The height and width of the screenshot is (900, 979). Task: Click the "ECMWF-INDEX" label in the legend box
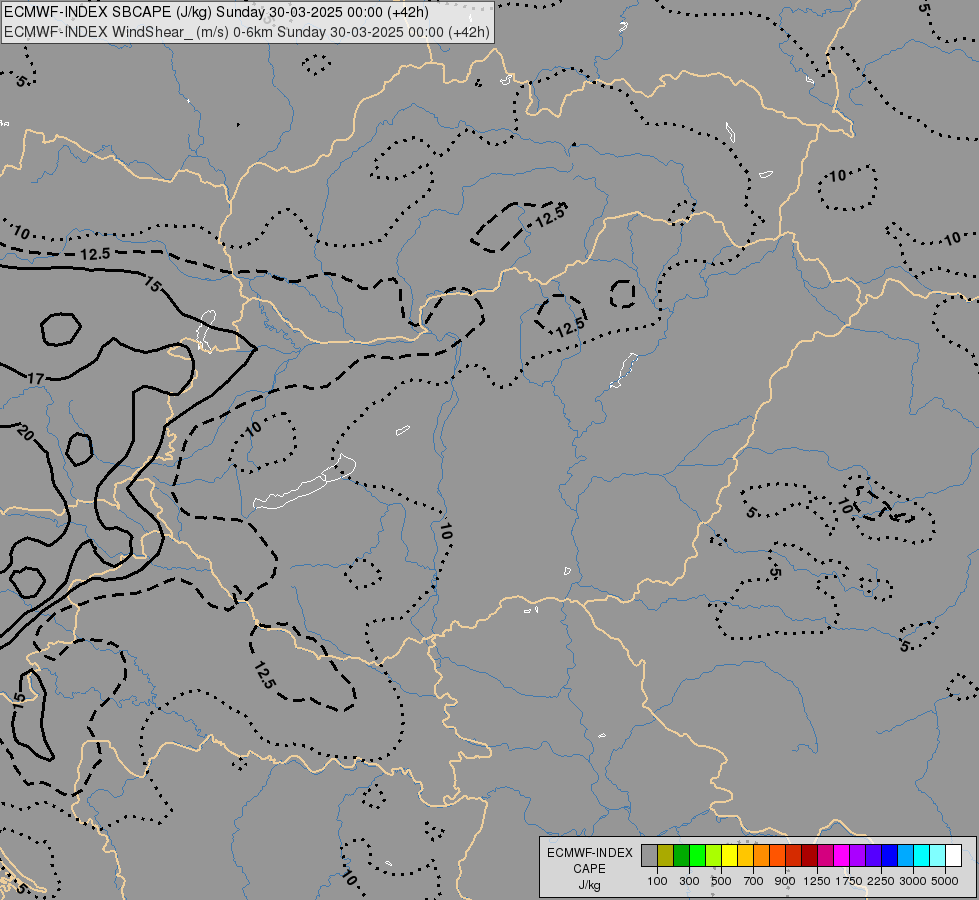[x=590, y=853]
